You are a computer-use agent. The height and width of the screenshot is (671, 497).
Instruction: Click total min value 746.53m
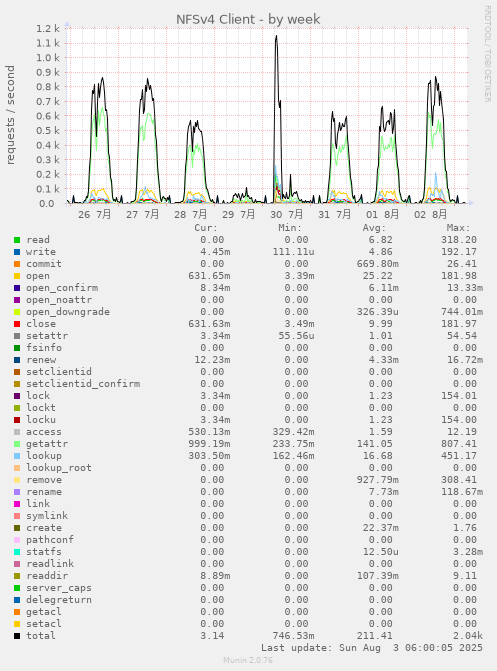pos(293,636)
